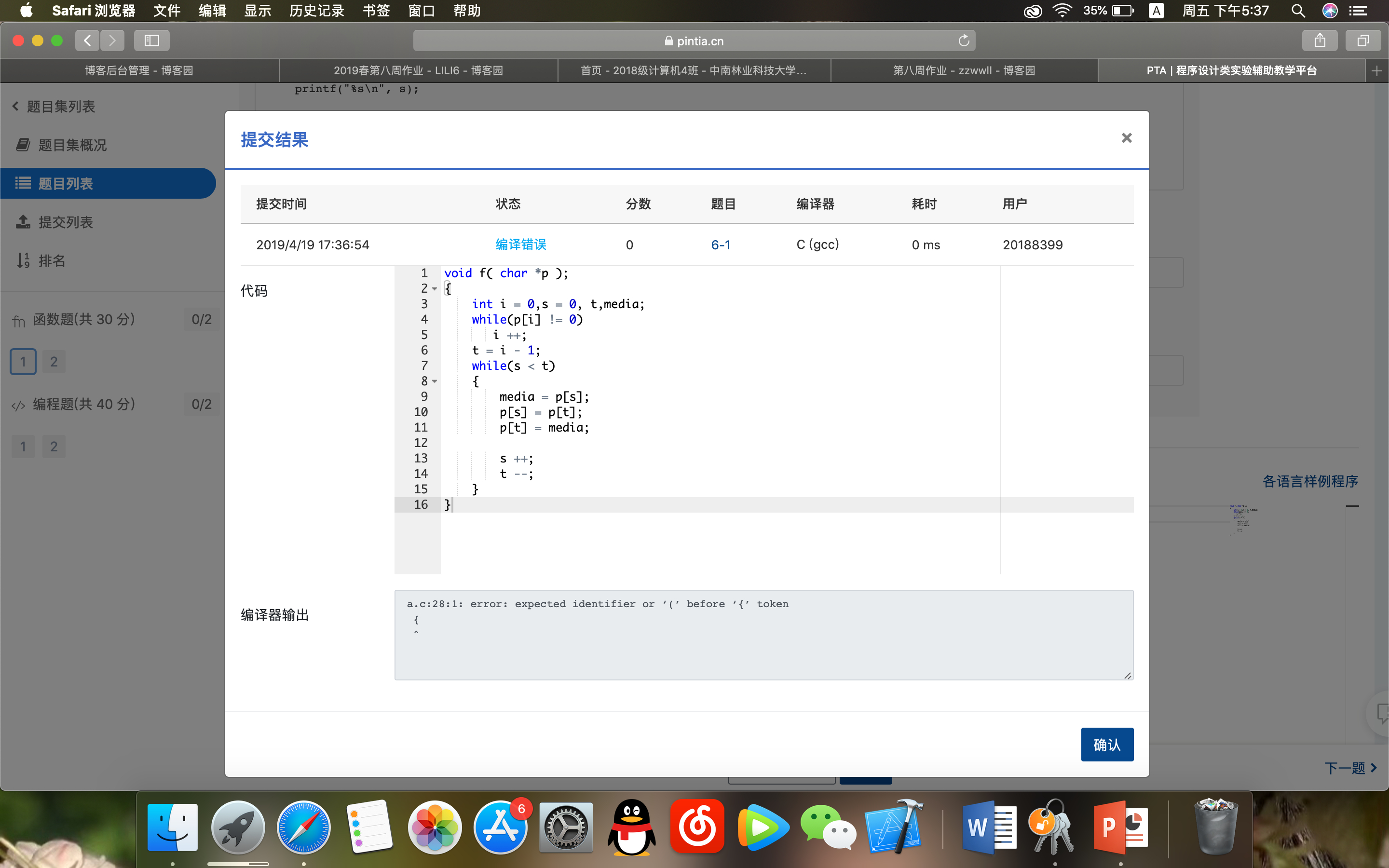Click the battery status icon
Viewport: 1389px width, 868px height.
click(1123, 10)
